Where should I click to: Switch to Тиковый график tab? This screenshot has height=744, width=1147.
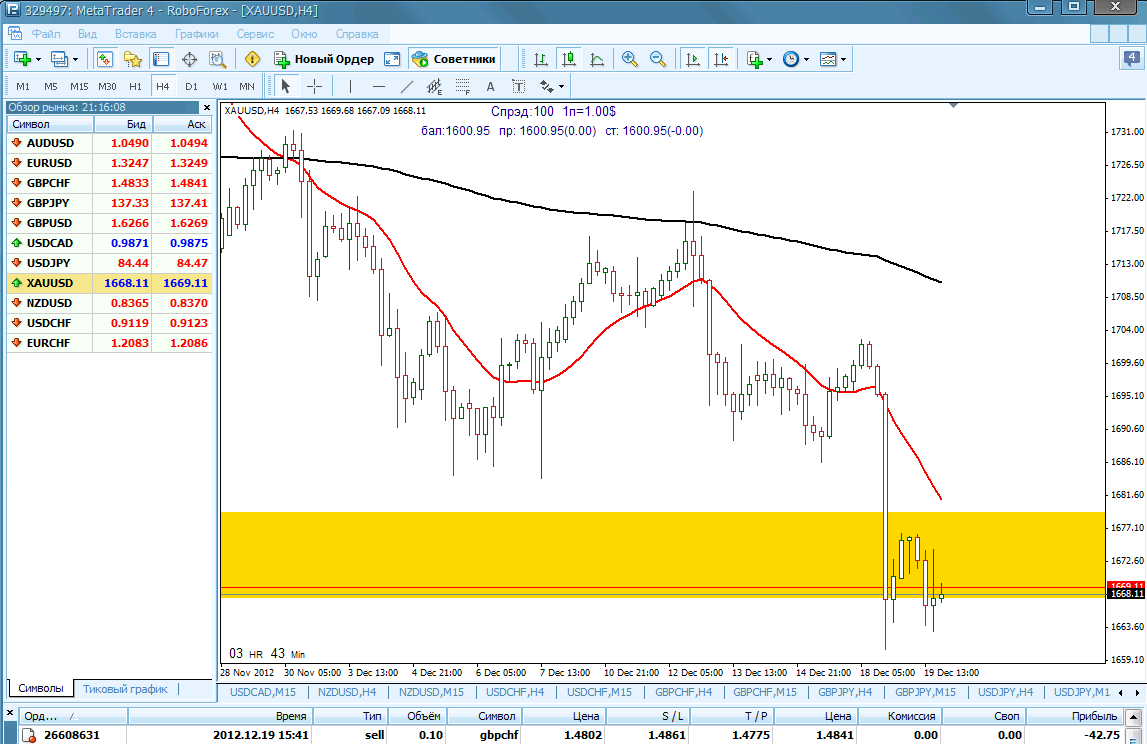click(x=125, y=689)
